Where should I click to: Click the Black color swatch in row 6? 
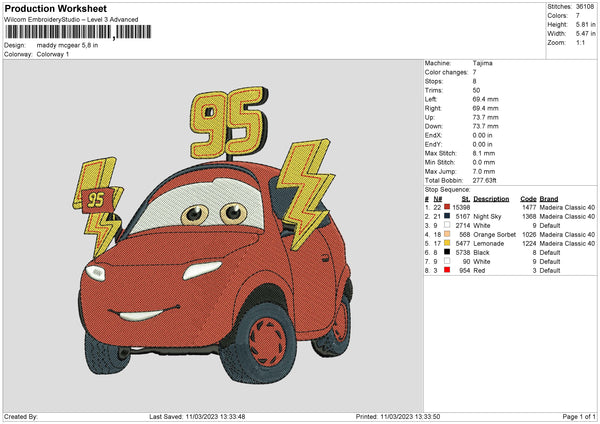coord(447,252)
